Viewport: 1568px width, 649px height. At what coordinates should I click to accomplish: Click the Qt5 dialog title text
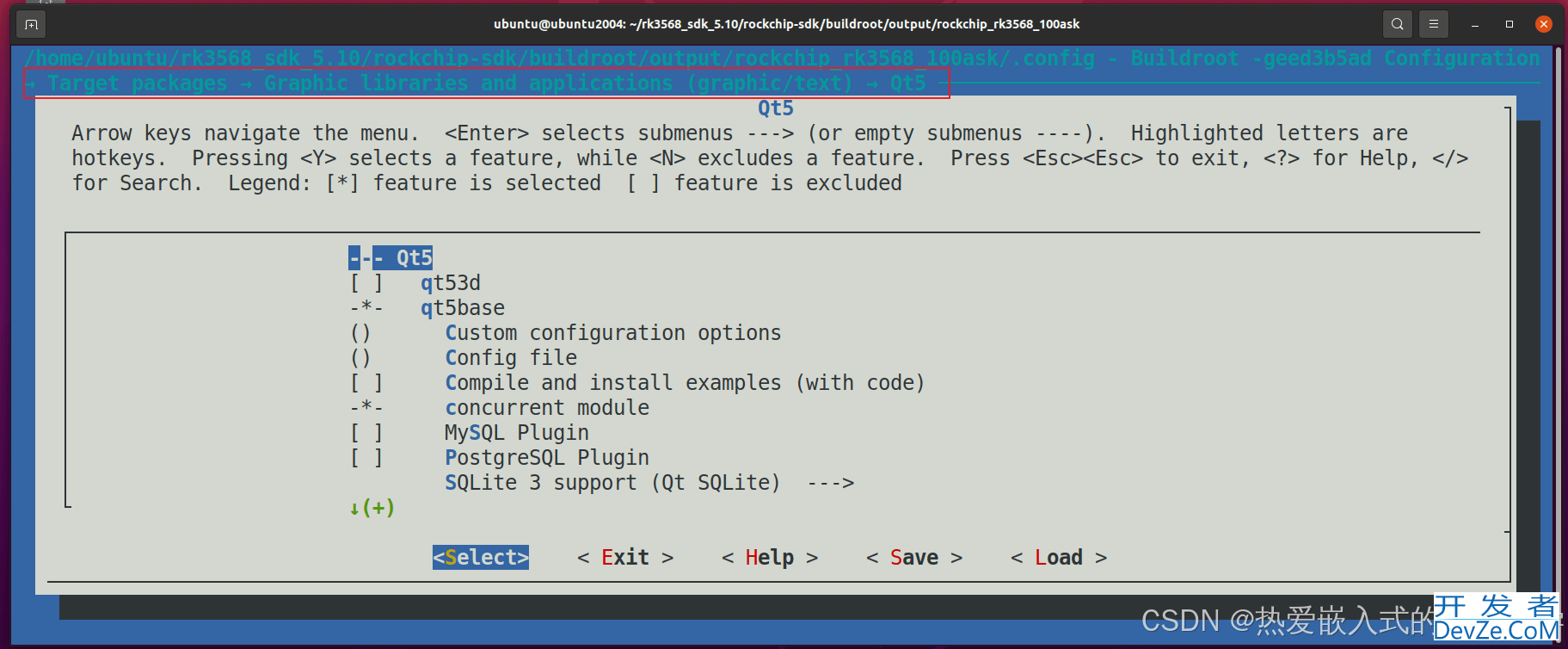coord(776,108)
